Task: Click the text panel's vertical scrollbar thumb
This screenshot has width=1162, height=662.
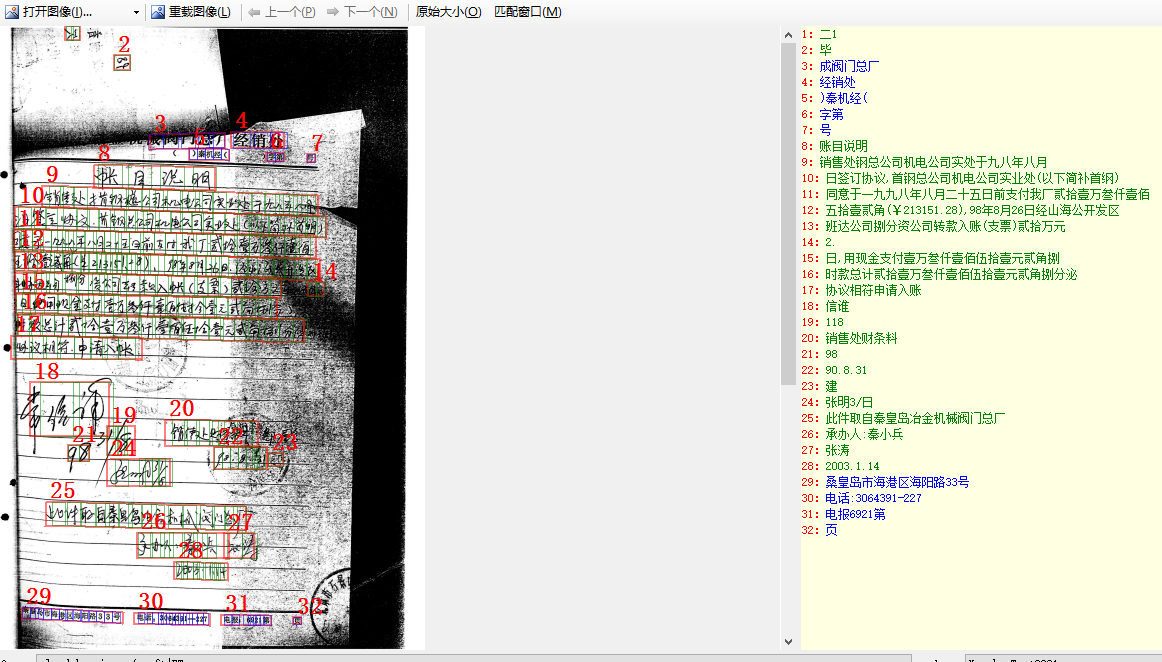Action: pyautogui.click(x=788, y=210)
